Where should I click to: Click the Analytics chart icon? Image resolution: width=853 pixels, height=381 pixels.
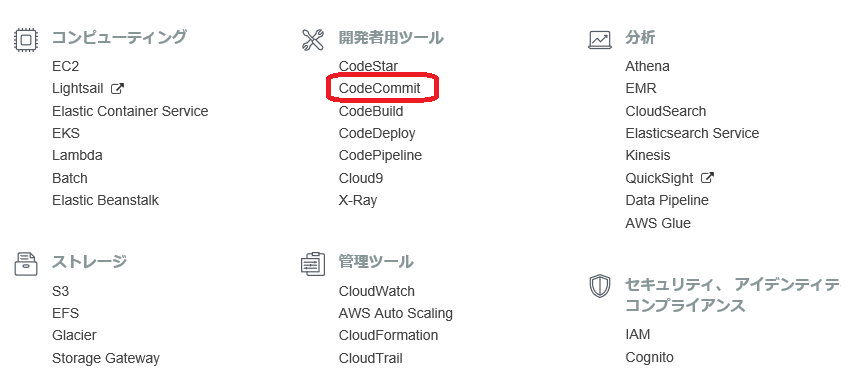click(600, 40)
